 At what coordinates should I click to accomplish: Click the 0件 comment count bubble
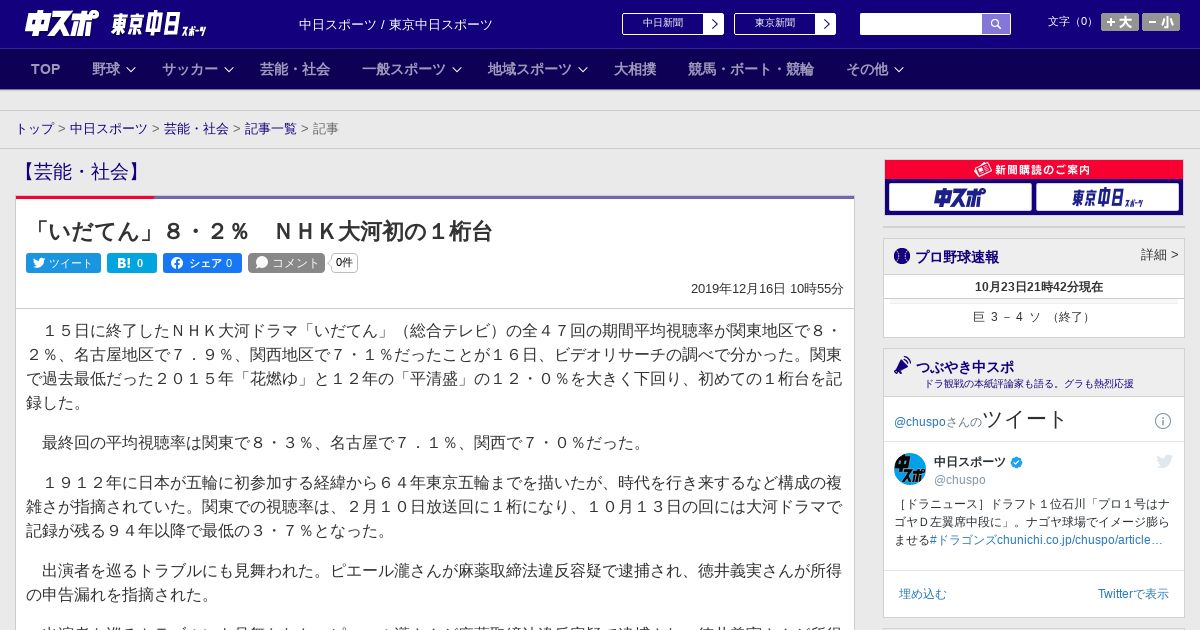(x=344, y=263)
